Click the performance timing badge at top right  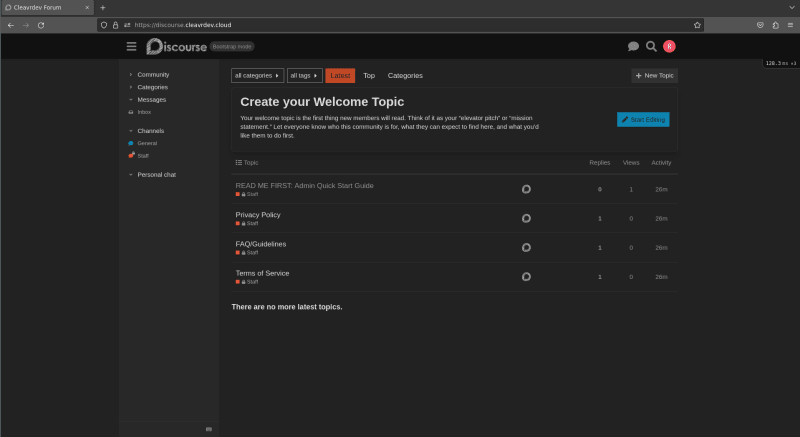pos(781,63)
